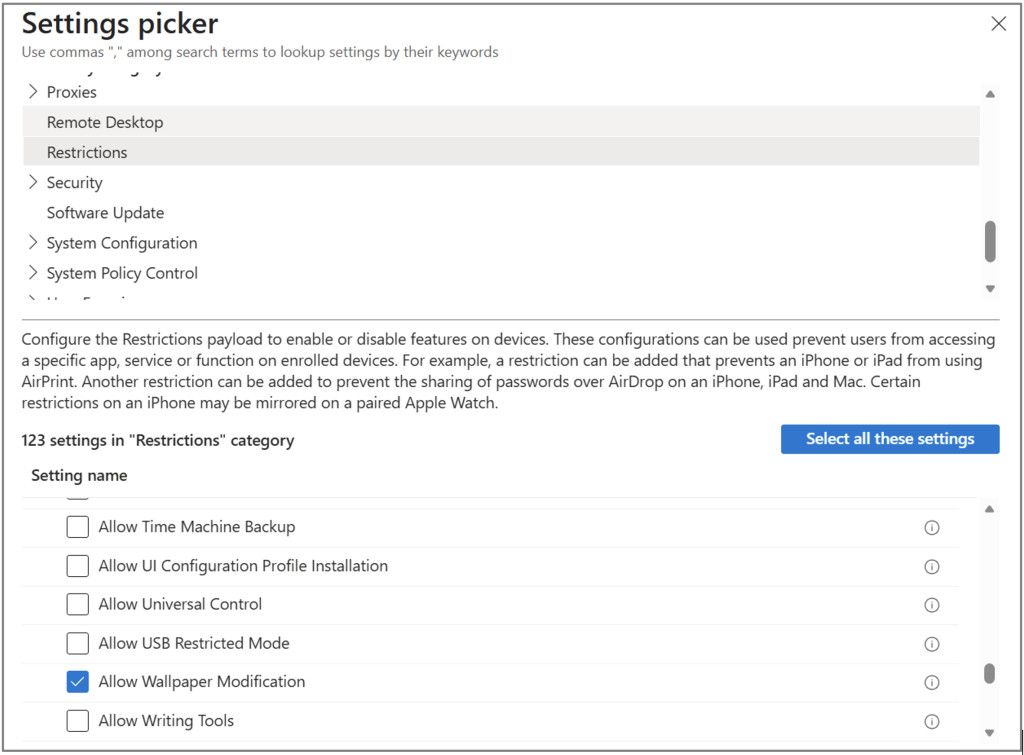The width and height of the screenshot is (1024, 755).
Task: Select the System Policy Control category label
Action: point(122,273)
